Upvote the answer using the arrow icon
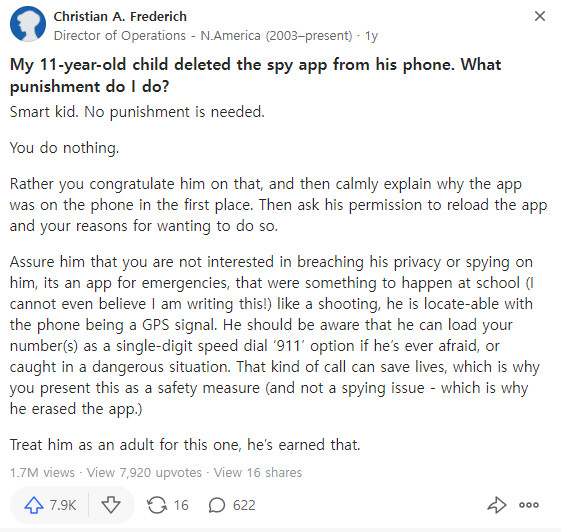The width and height of the screenshot is (561, 532). pyautogui.click(x=34, y=505)
